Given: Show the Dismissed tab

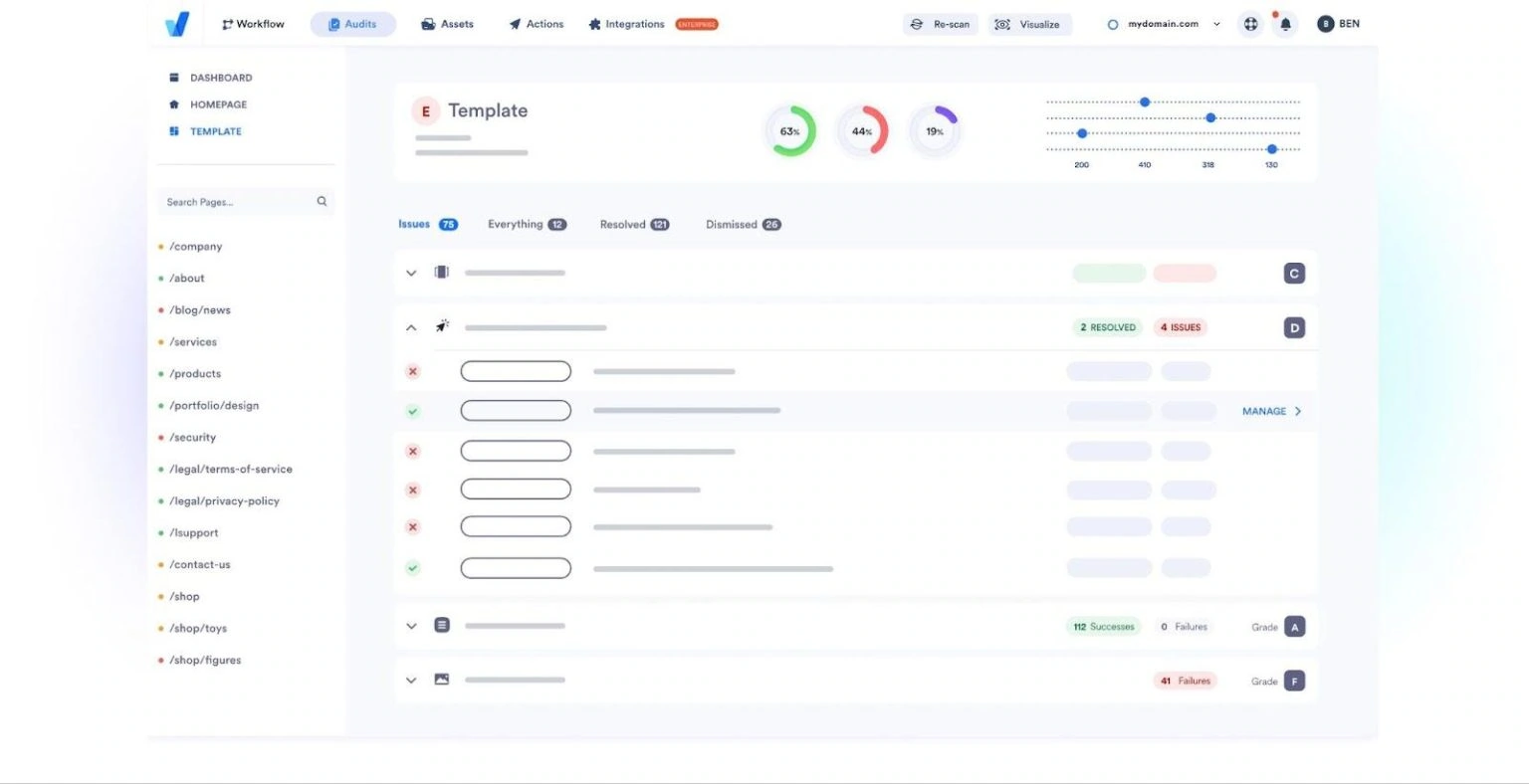Looking at the screenshot, I should [744, 225].
